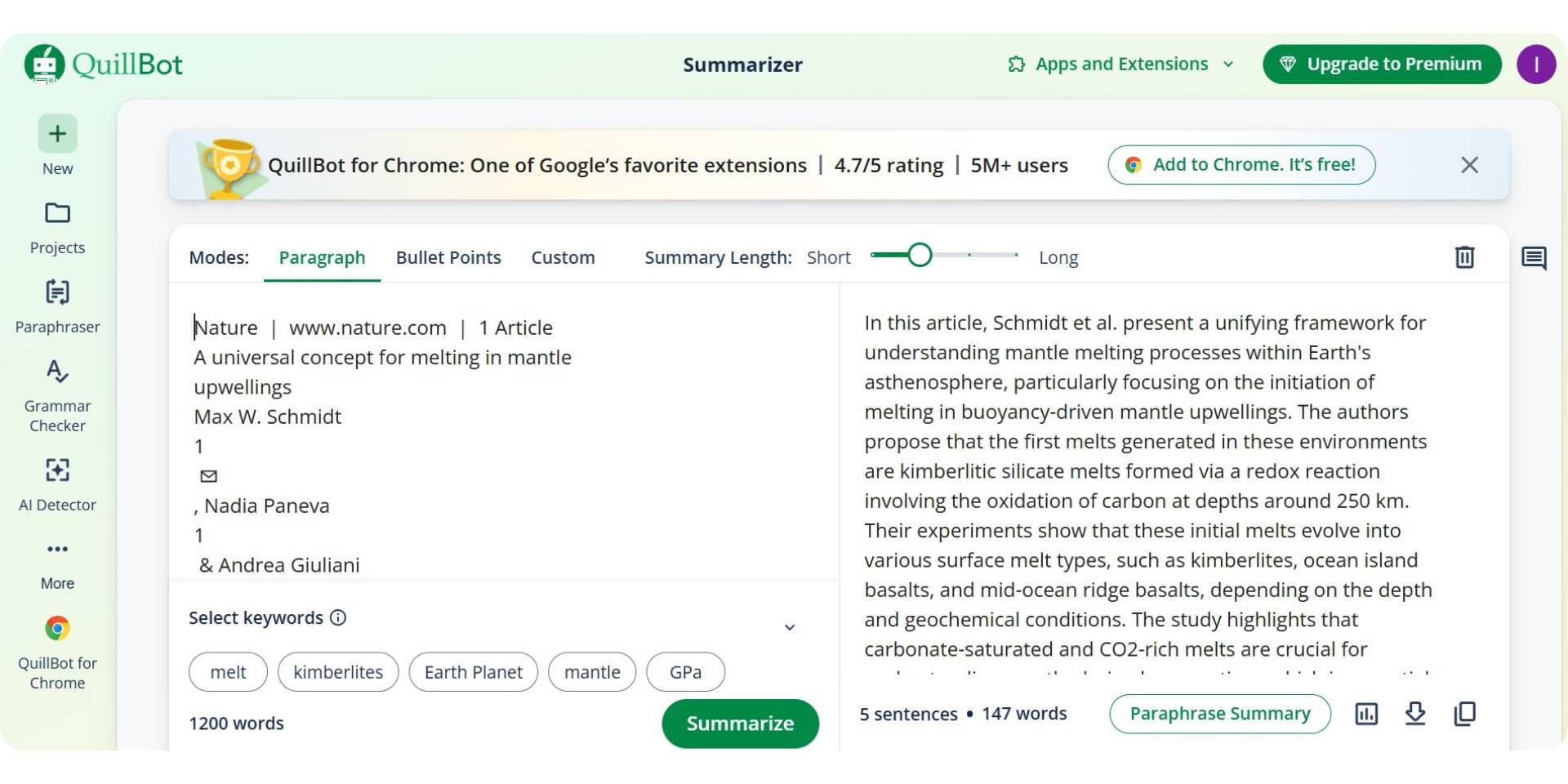Delete the input text using the trash icon
The width and height of the screenshot is (1568, 784).
click(x=1464, y=256)
